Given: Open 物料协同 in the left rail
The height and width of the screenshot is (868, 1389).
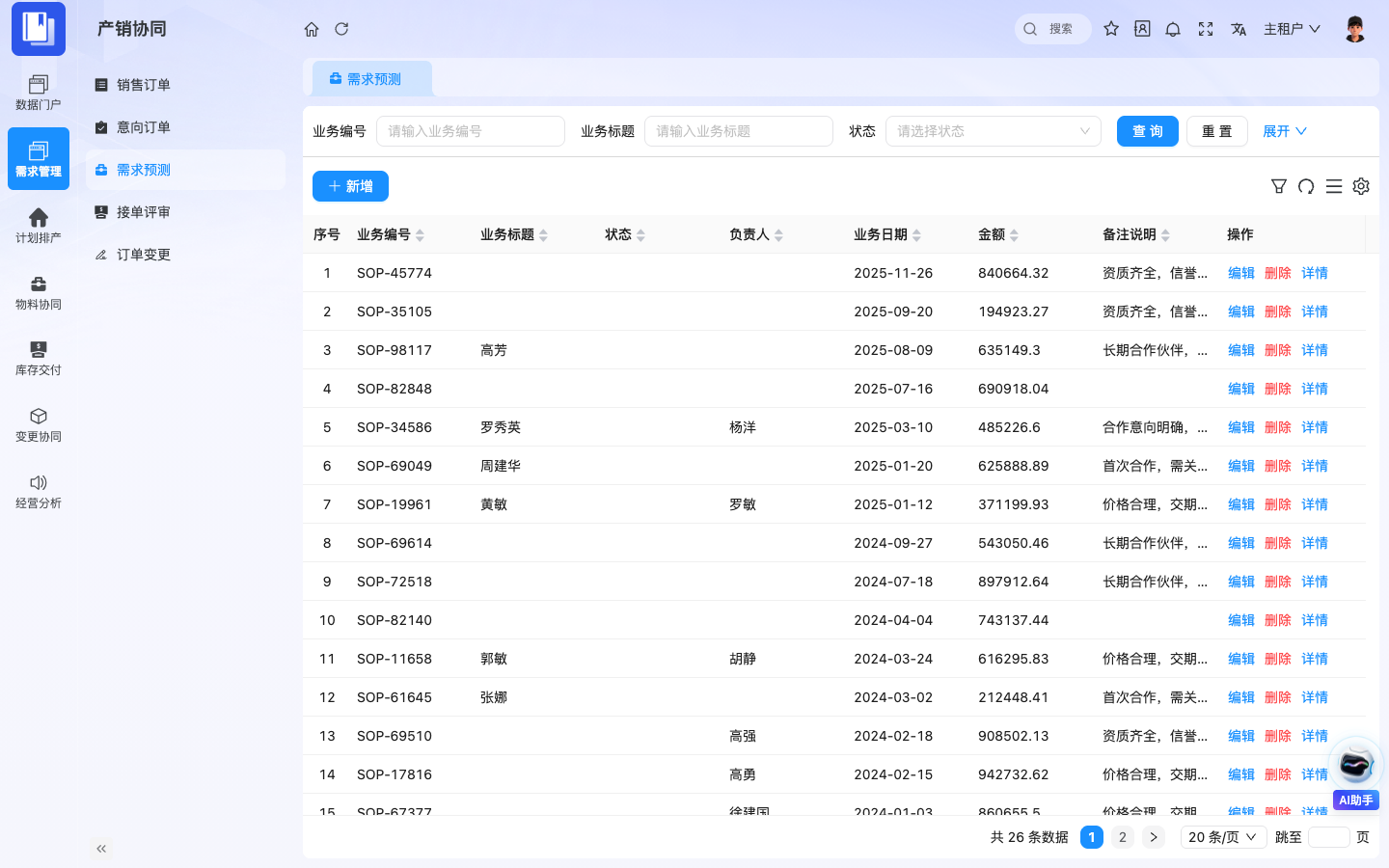Looking at the screenshot, I should [x=39, y=292].
